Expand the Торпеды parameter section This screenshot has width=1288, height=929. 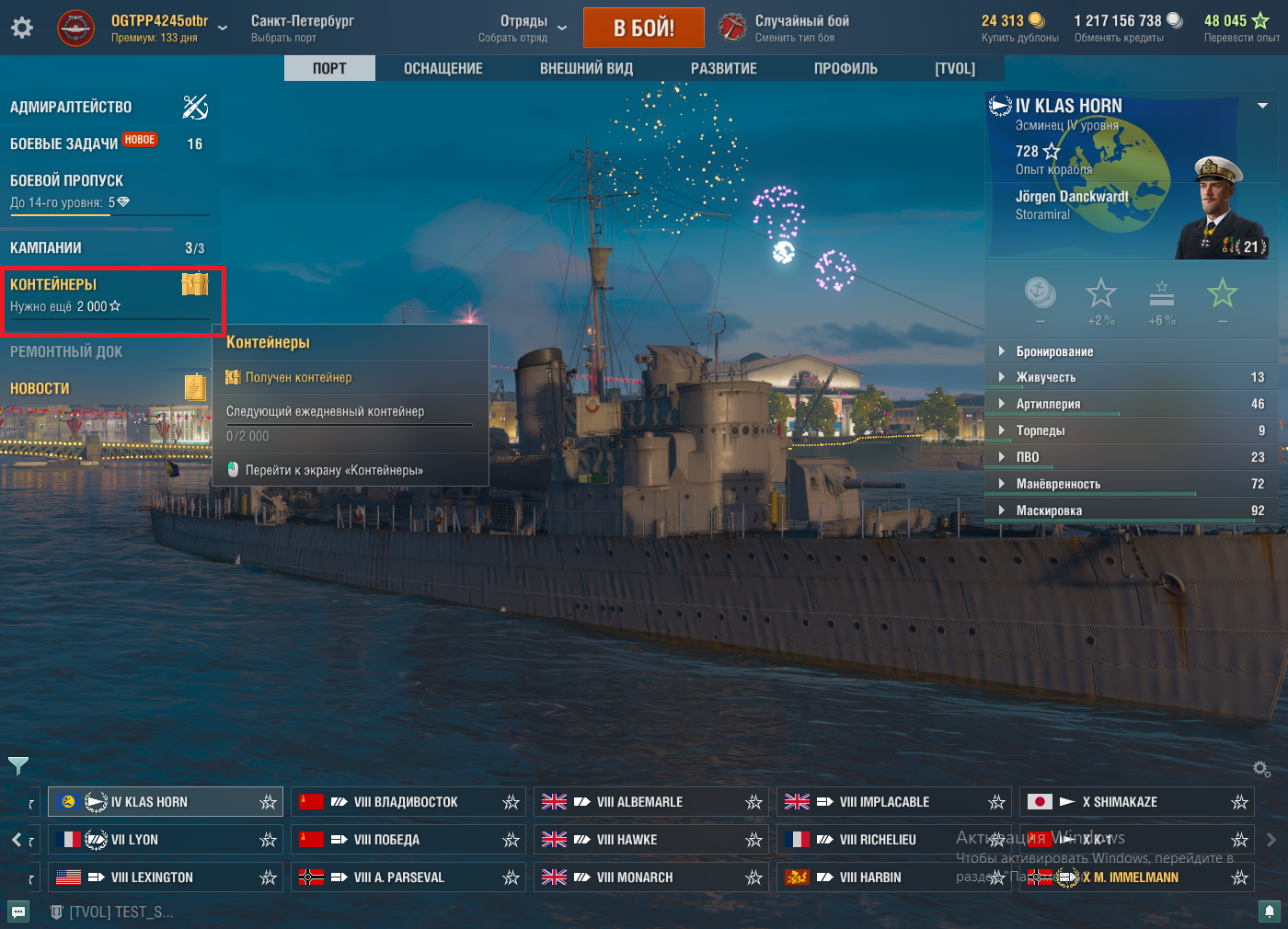click(1132, 430)
